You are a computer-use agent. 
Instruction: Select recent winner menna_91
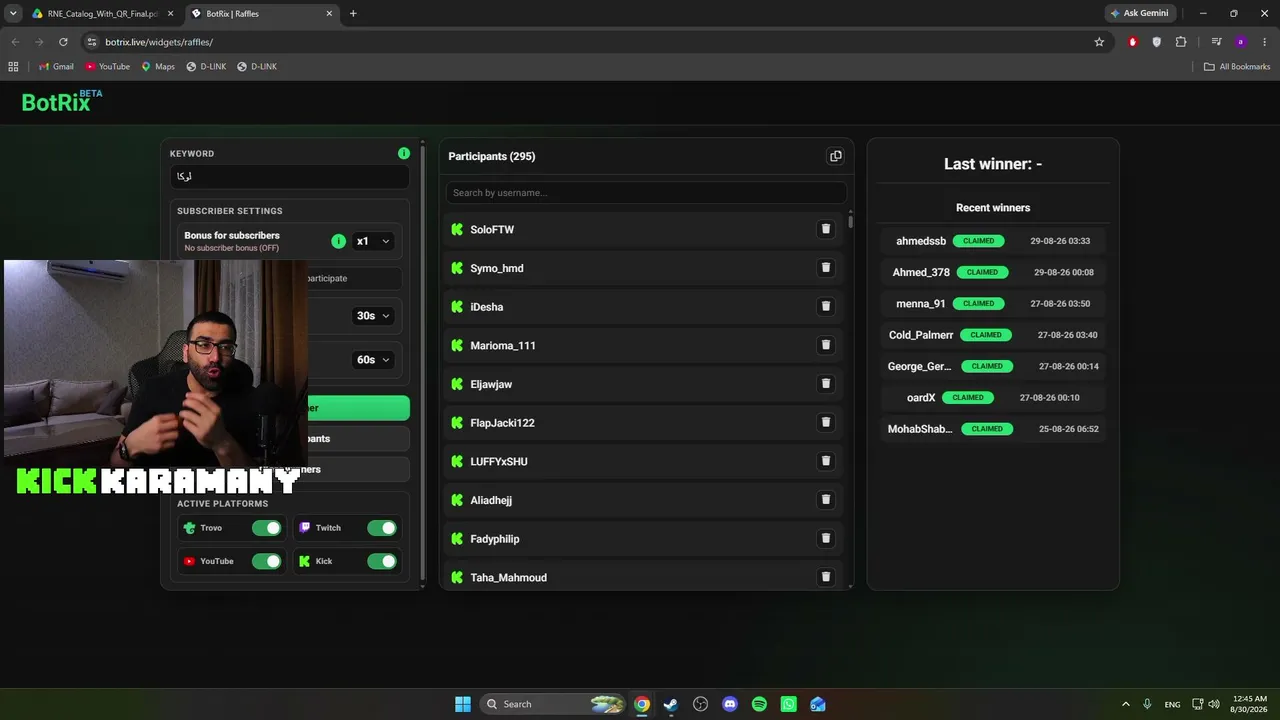coord(921,303)
